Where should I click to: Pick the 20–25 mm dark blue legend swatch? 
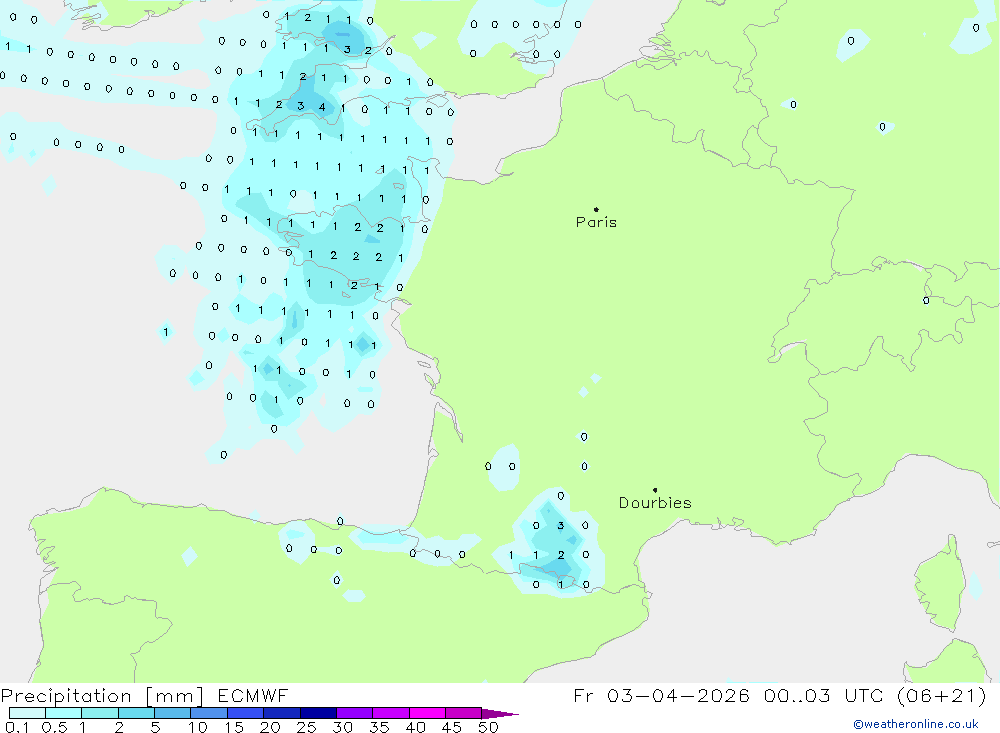pyautogui.click(x=282, y=713)
